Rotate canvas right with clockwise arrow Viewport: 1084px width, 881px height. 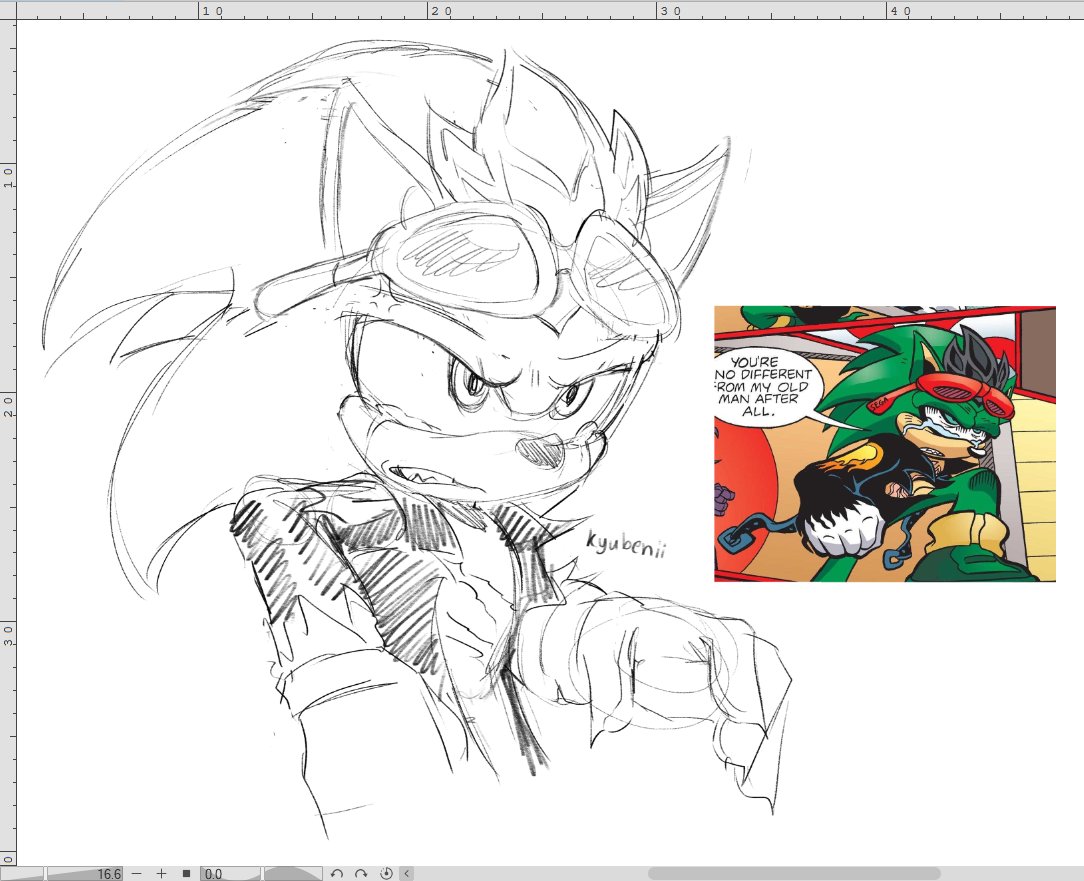coord(361,873)
